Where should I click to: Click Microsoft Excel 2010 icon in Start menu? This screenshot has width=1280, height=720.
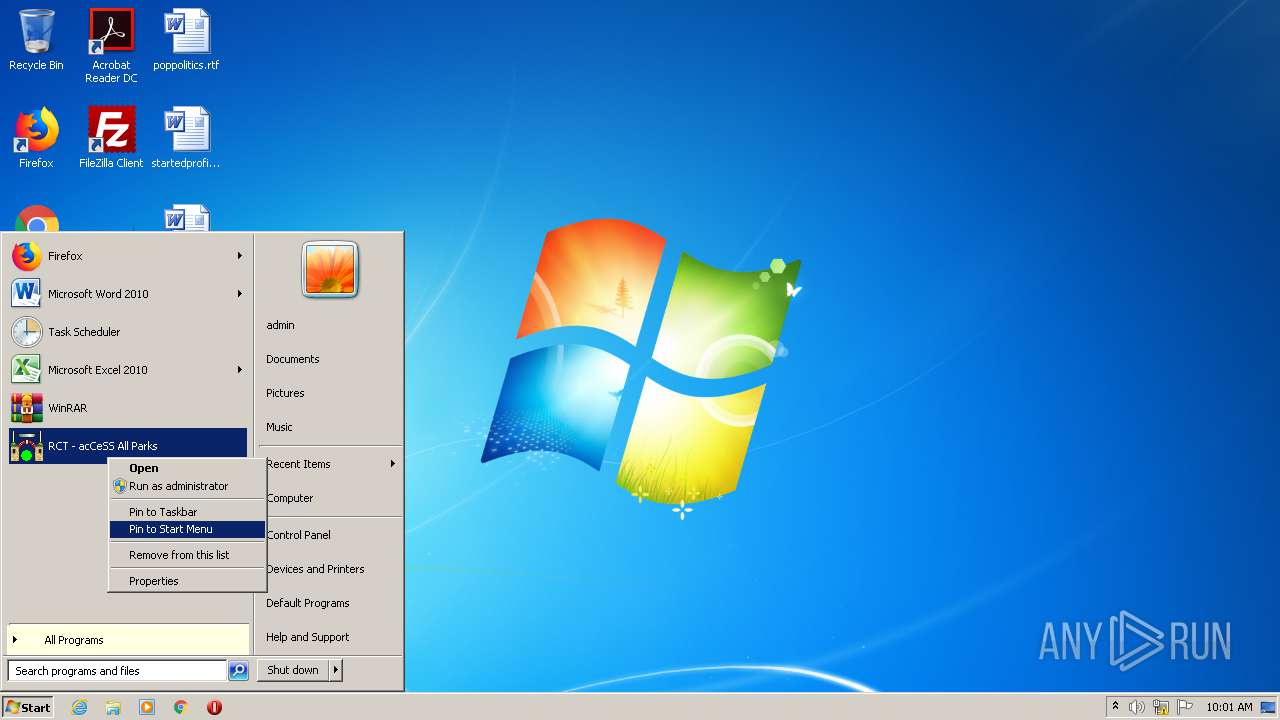tap(27, 370)
